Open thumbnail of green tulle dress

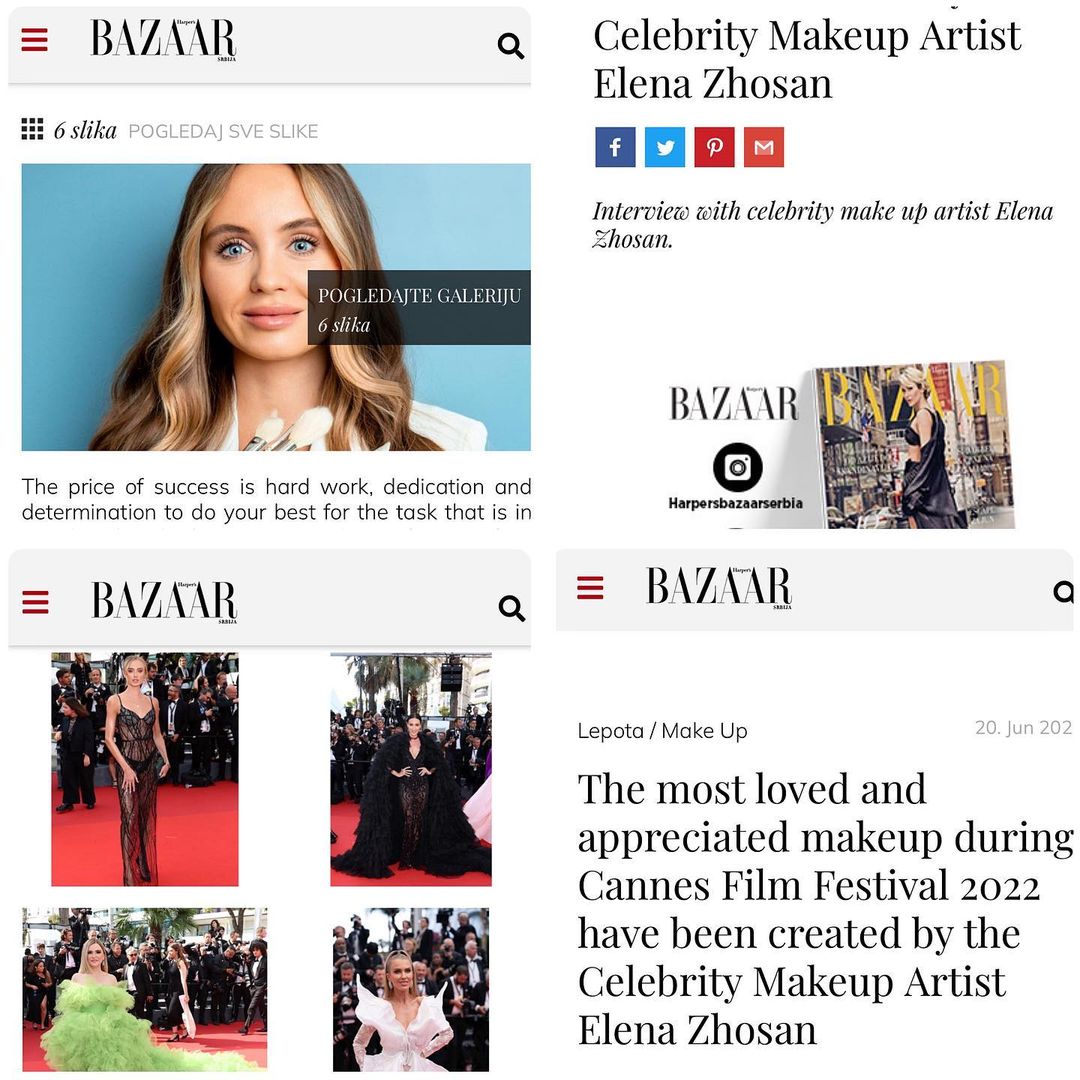tap(145, 989)
